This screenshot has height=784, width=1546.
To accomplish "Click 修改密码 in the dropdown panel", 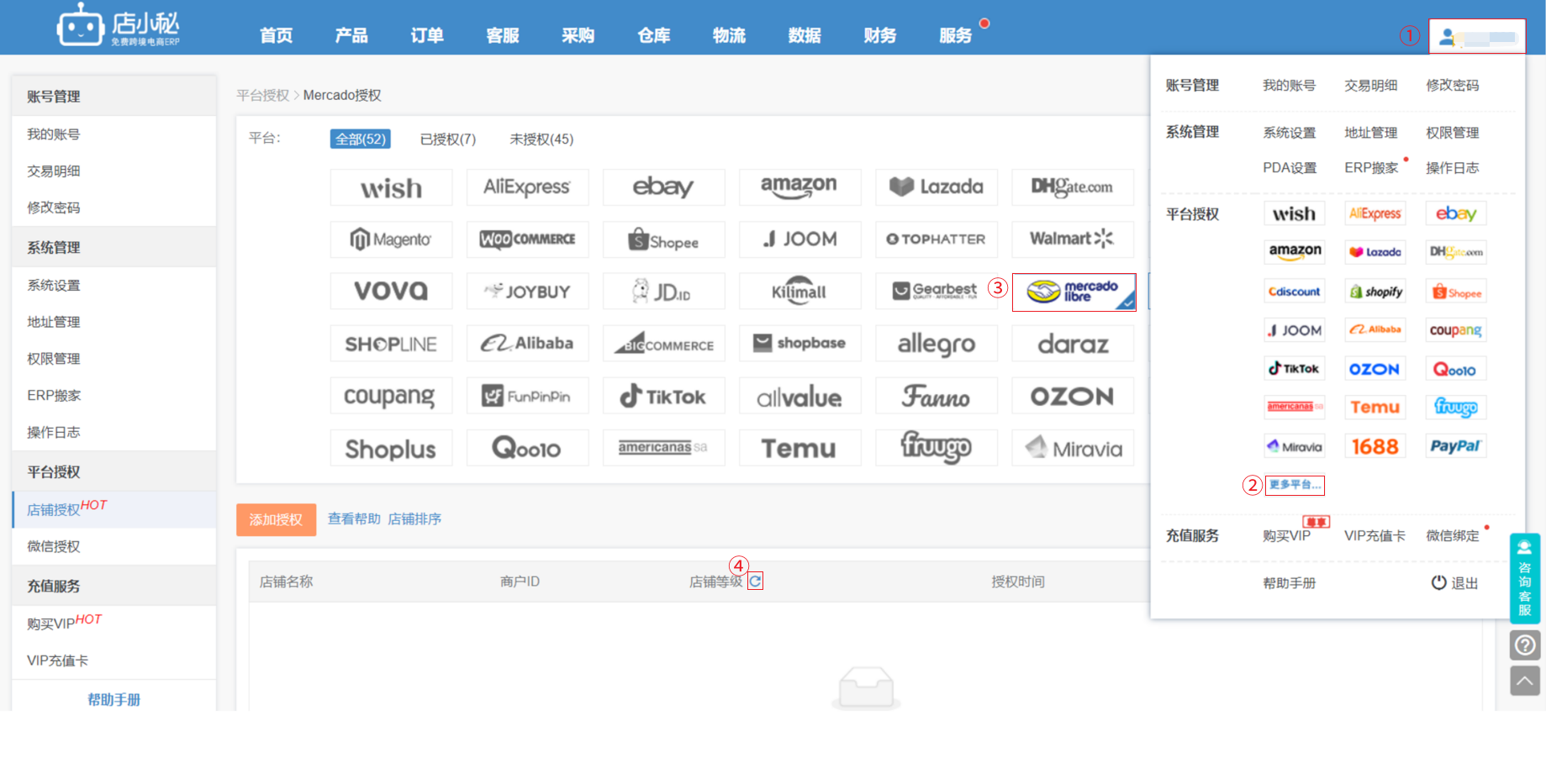I will pos(1452,86).
